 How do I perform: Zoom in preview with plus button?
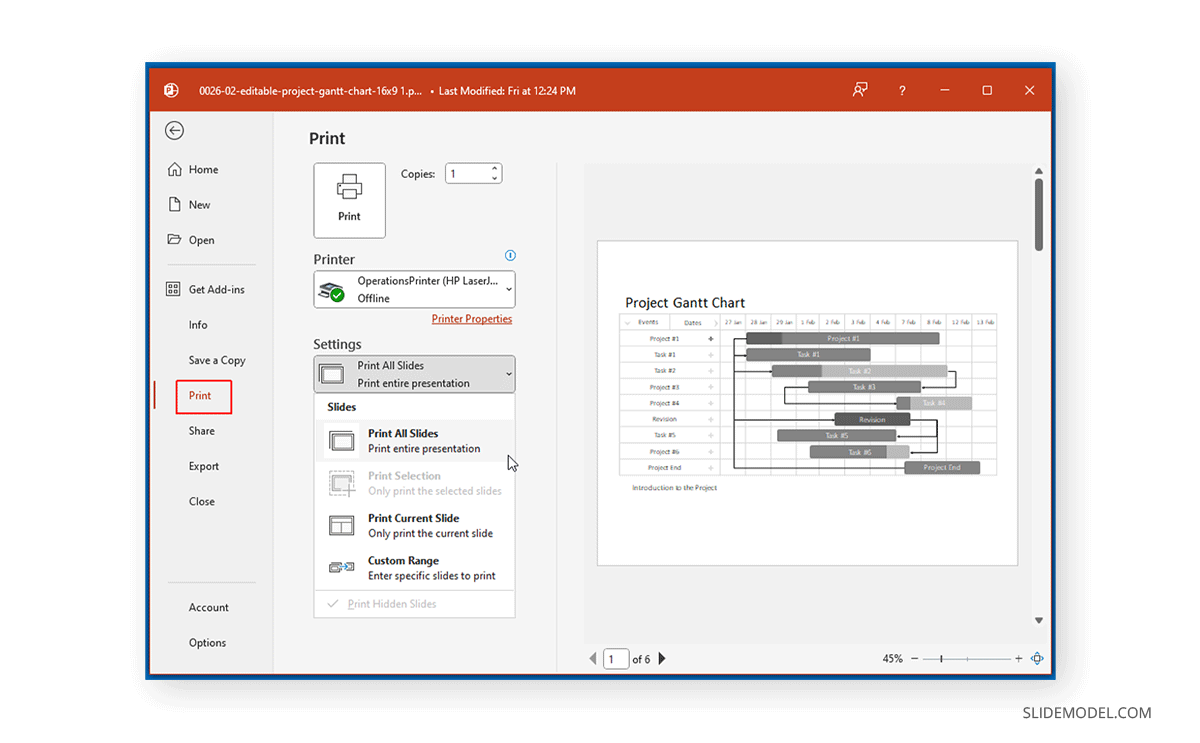pyautogui.click(x=1019, y=659)
